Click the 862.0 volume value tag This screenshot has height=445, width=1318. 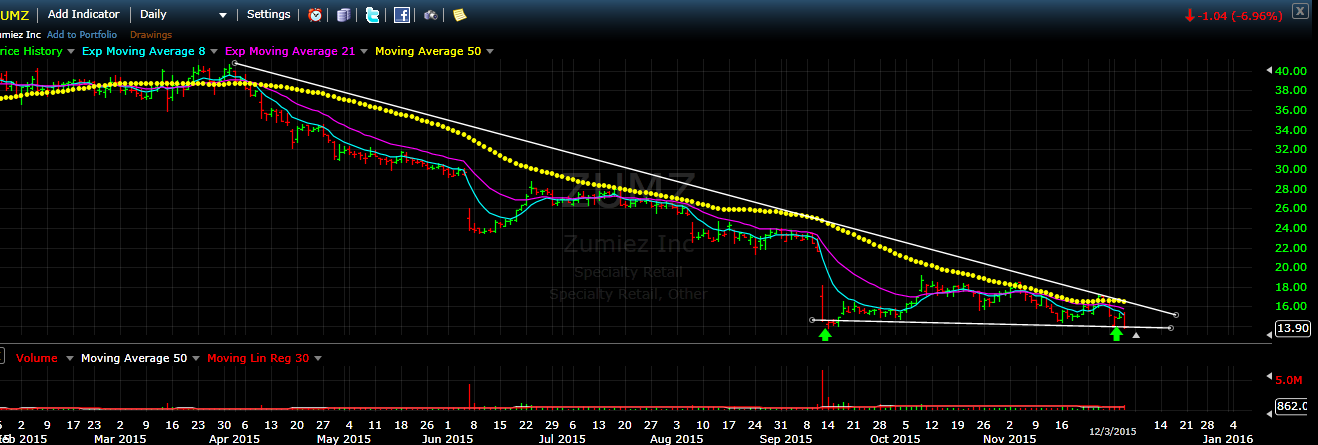pyautogui.click(x=1293, y=407)
